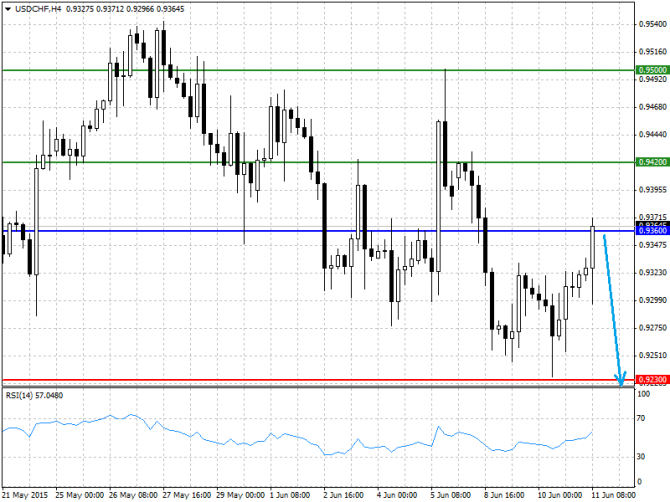670x502 pixels.
Task: Open the chart menu triangle beside USDCHF,H4
Action: [x=8, y=9]
